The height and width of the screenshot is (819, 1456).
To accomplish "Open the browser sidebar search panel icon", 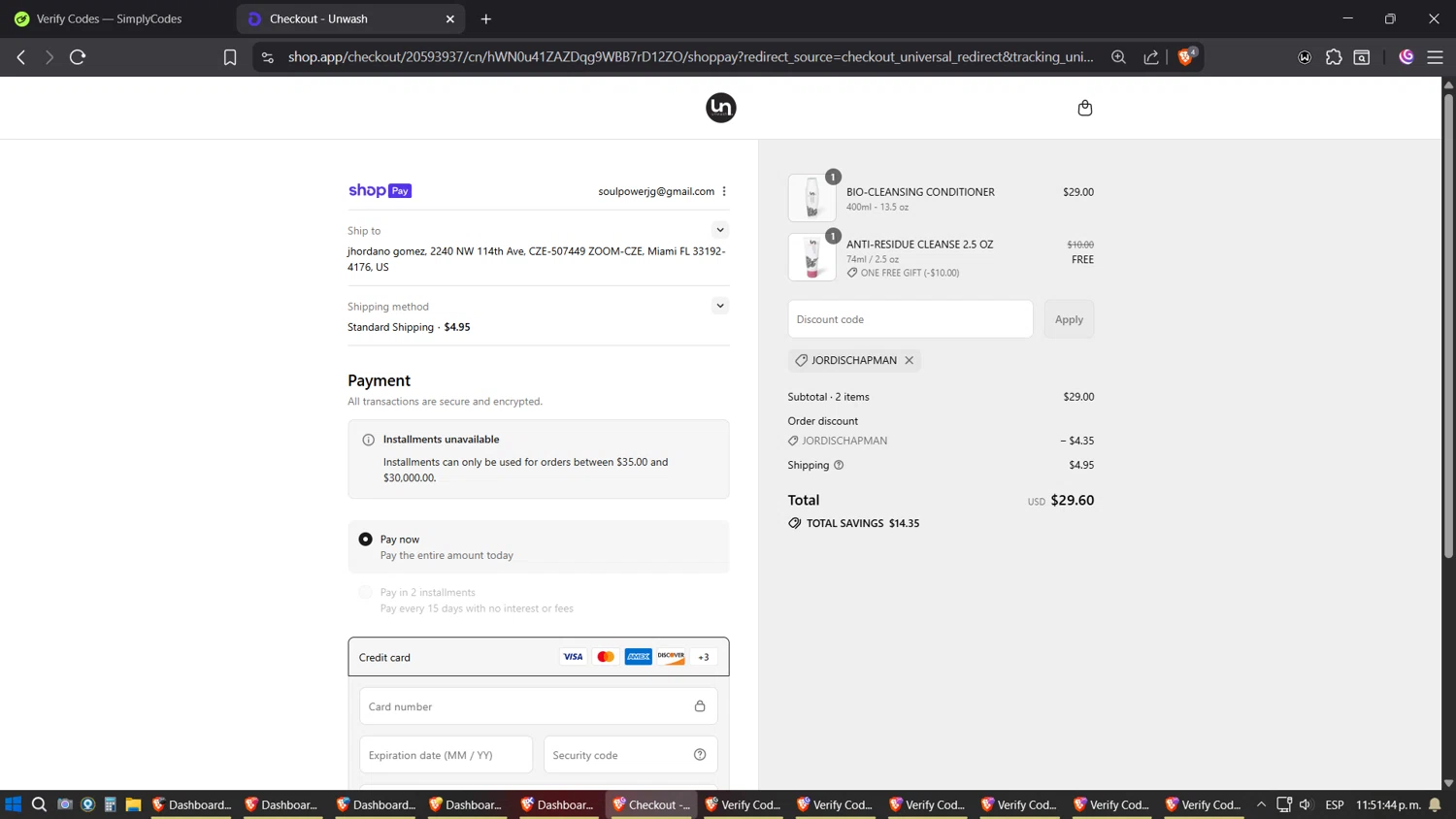I will [1362, 57].
